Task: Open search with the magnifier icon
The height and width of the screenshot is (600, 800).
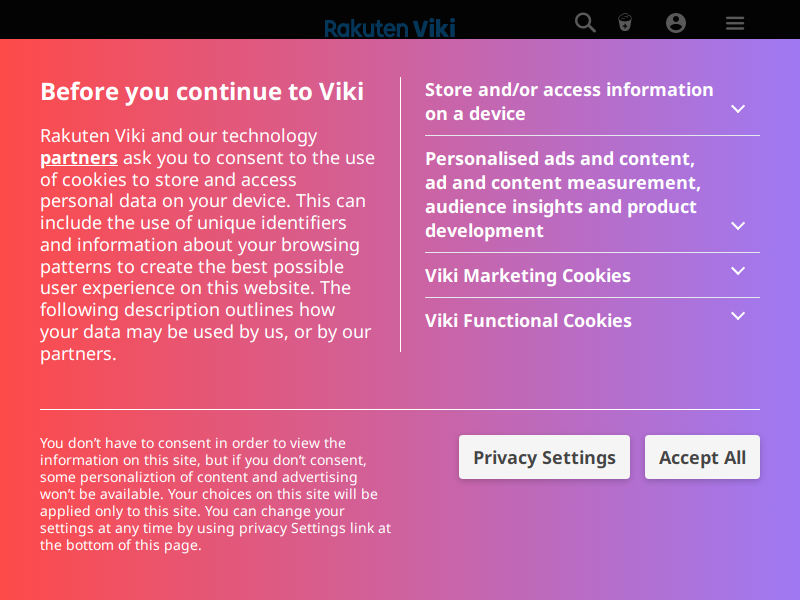Action: (585, 23)
